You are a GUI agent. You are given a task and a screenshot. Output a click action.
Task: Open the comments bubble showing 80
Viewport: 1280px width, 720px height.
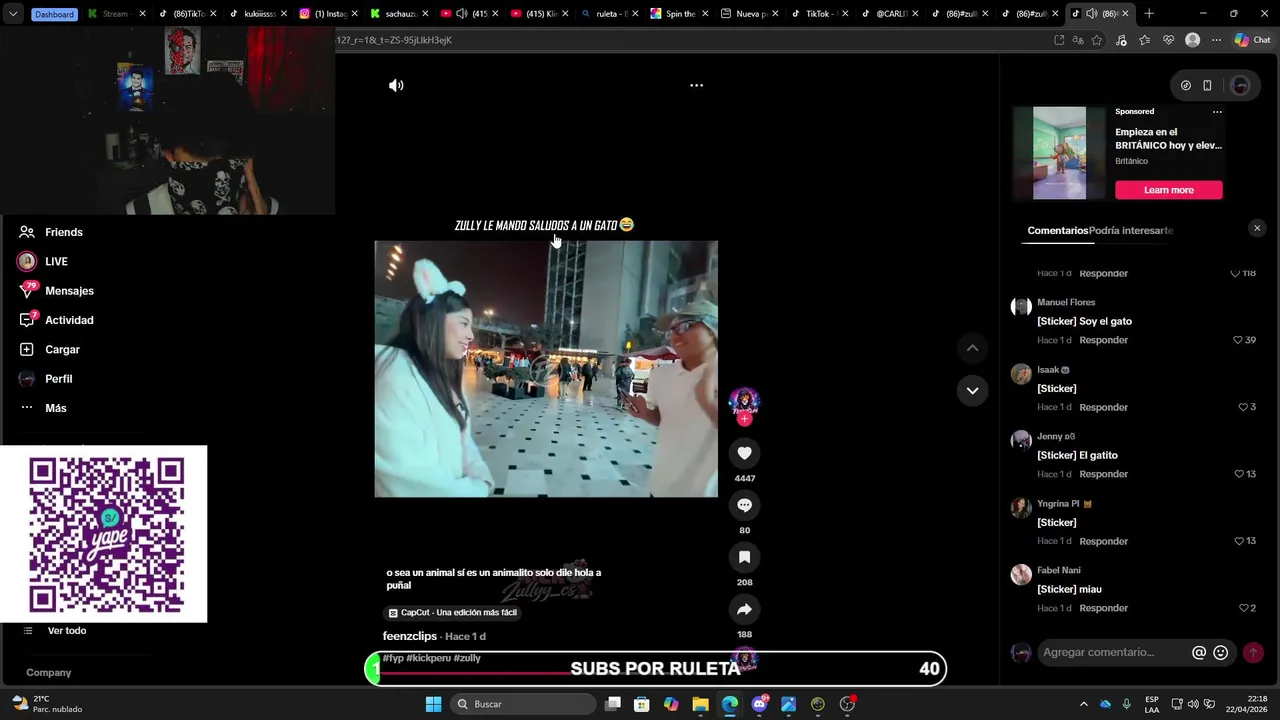(x=744, y=505)
